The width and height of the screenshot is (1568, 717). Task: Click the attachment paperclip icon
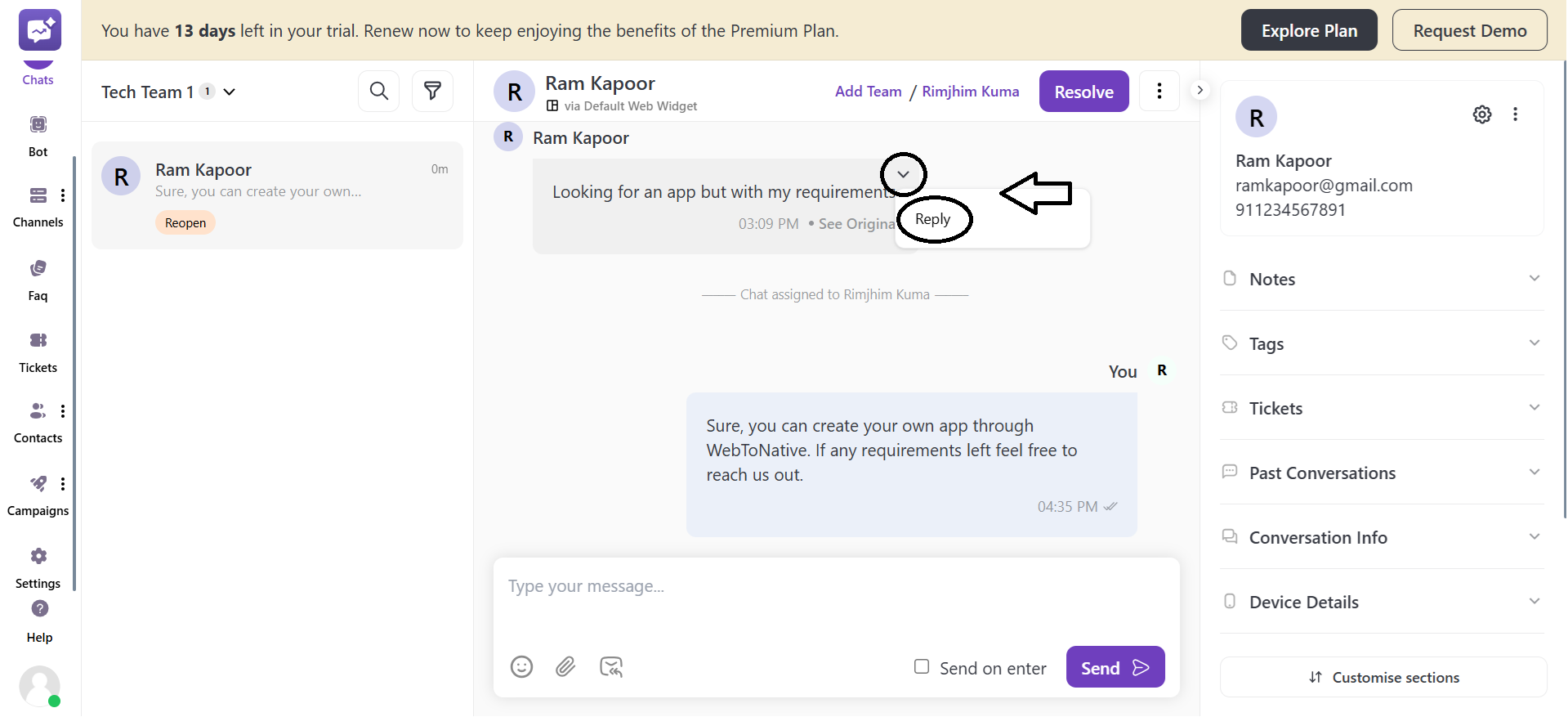(565, 667)
